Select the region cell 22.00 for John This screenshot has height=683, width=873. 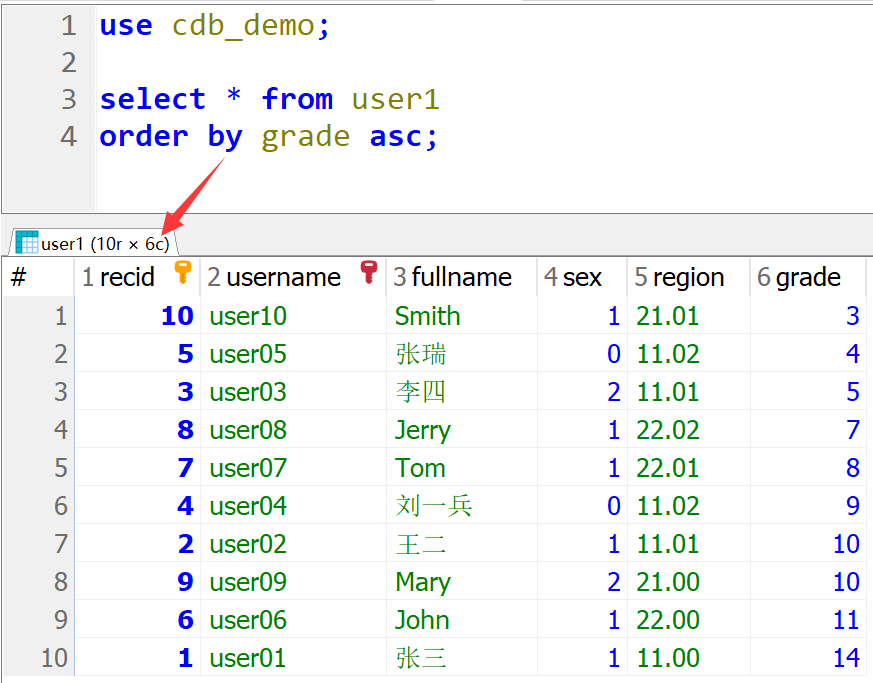point(667,620)
